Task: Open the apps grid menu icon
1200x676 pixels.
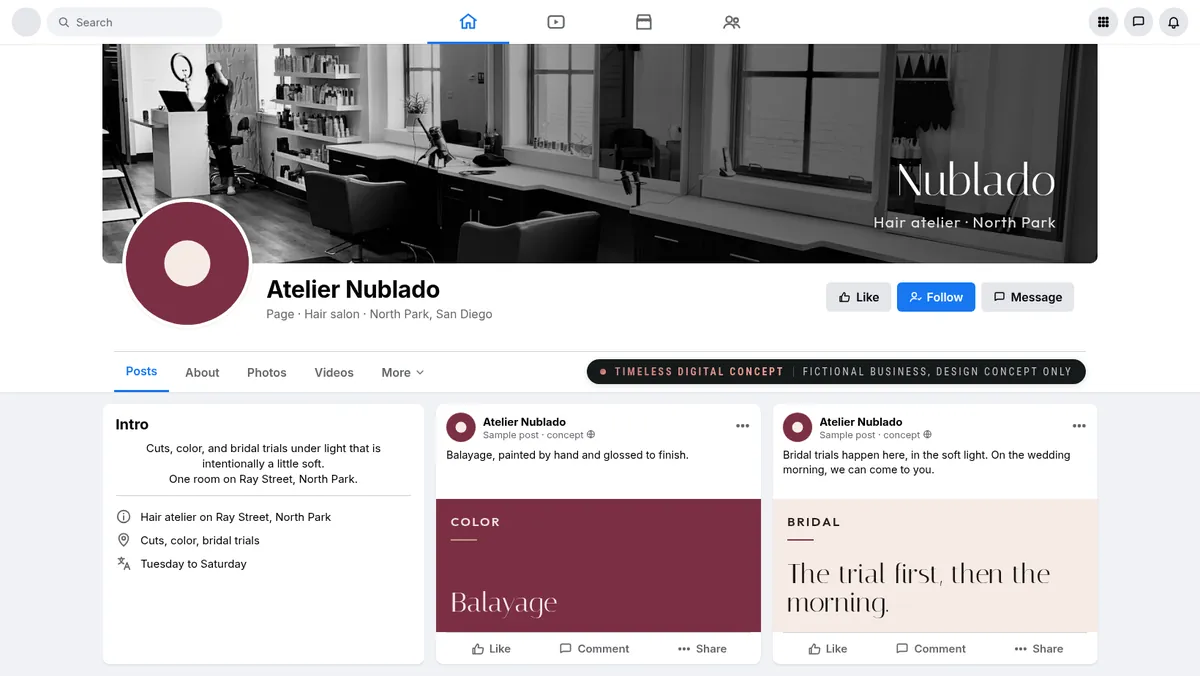Action: point(1103,22)
